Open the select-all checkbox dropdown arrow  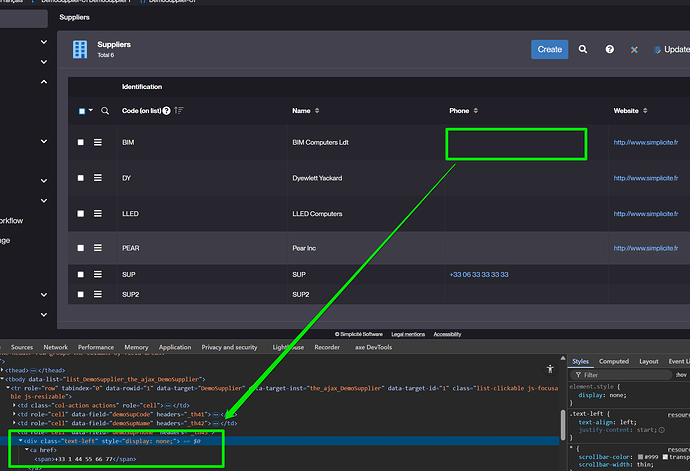click(x=91, y=111)
